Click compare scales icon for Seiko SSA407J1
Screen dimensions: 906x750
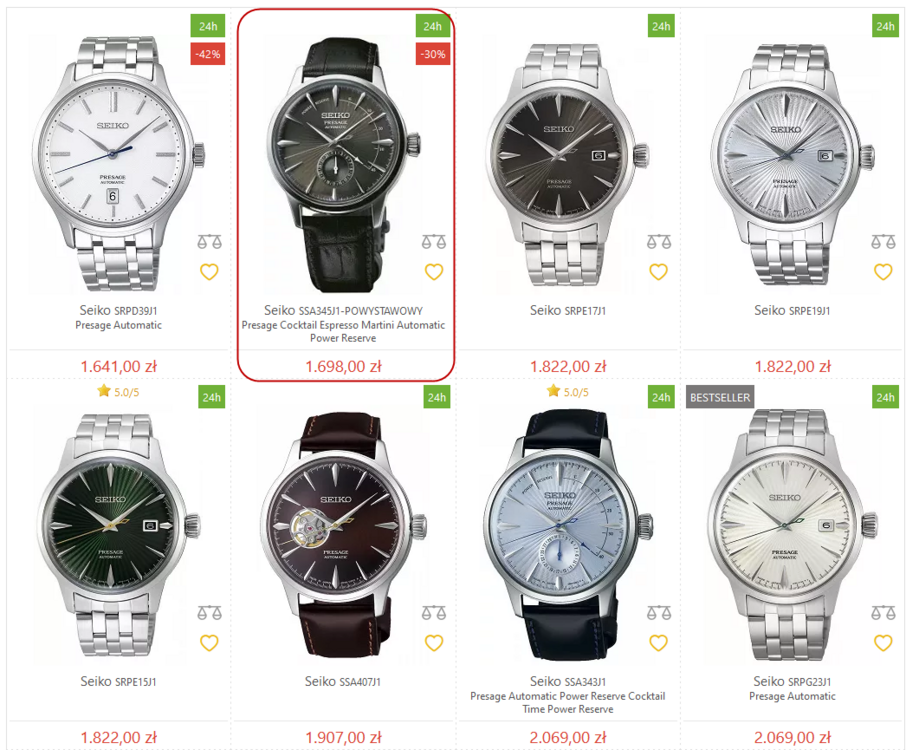point(434,612)
